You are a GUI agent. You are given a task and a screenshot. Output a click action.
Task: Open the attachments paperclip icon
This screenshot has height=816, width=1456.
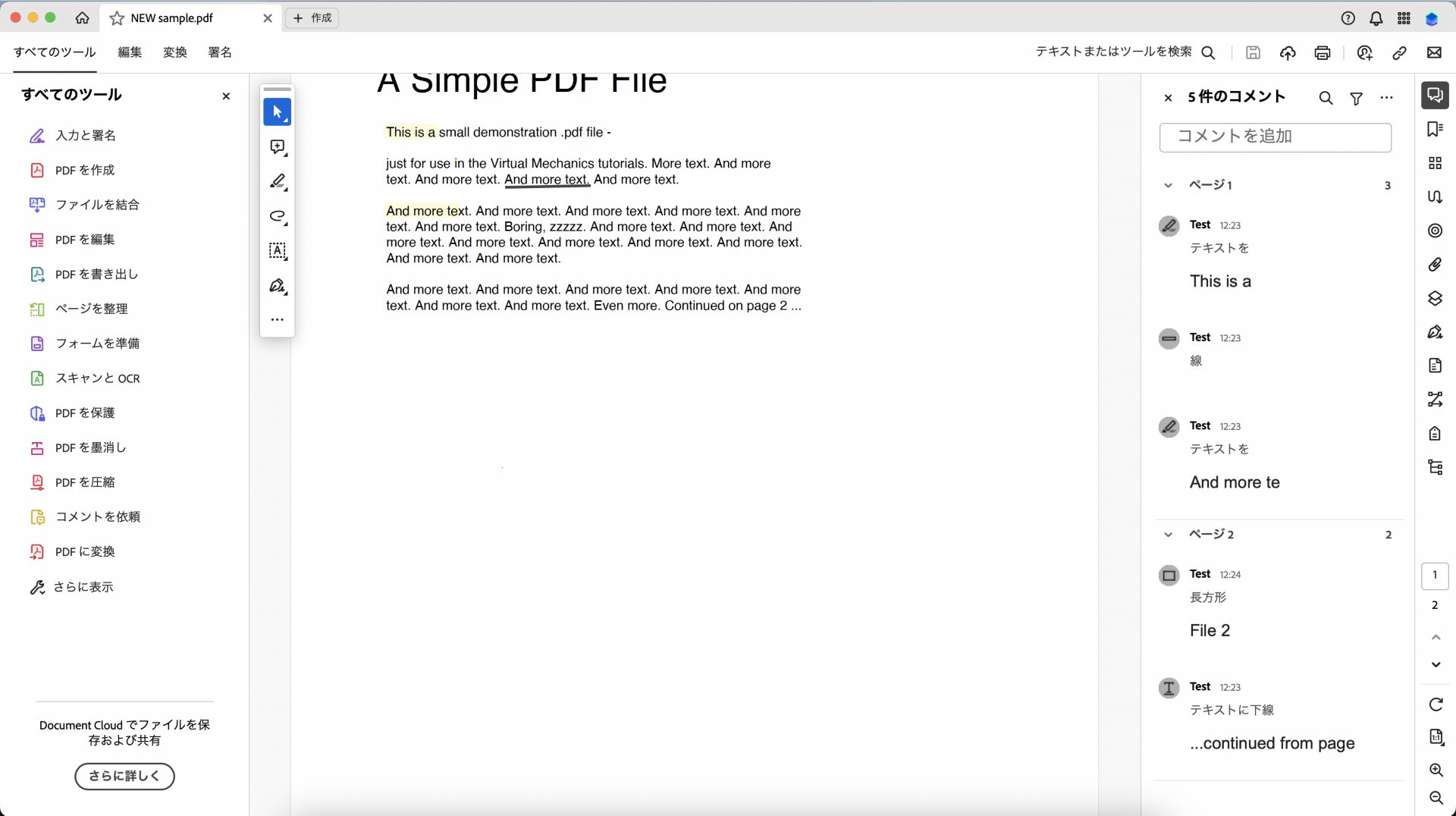(1435, 265)
